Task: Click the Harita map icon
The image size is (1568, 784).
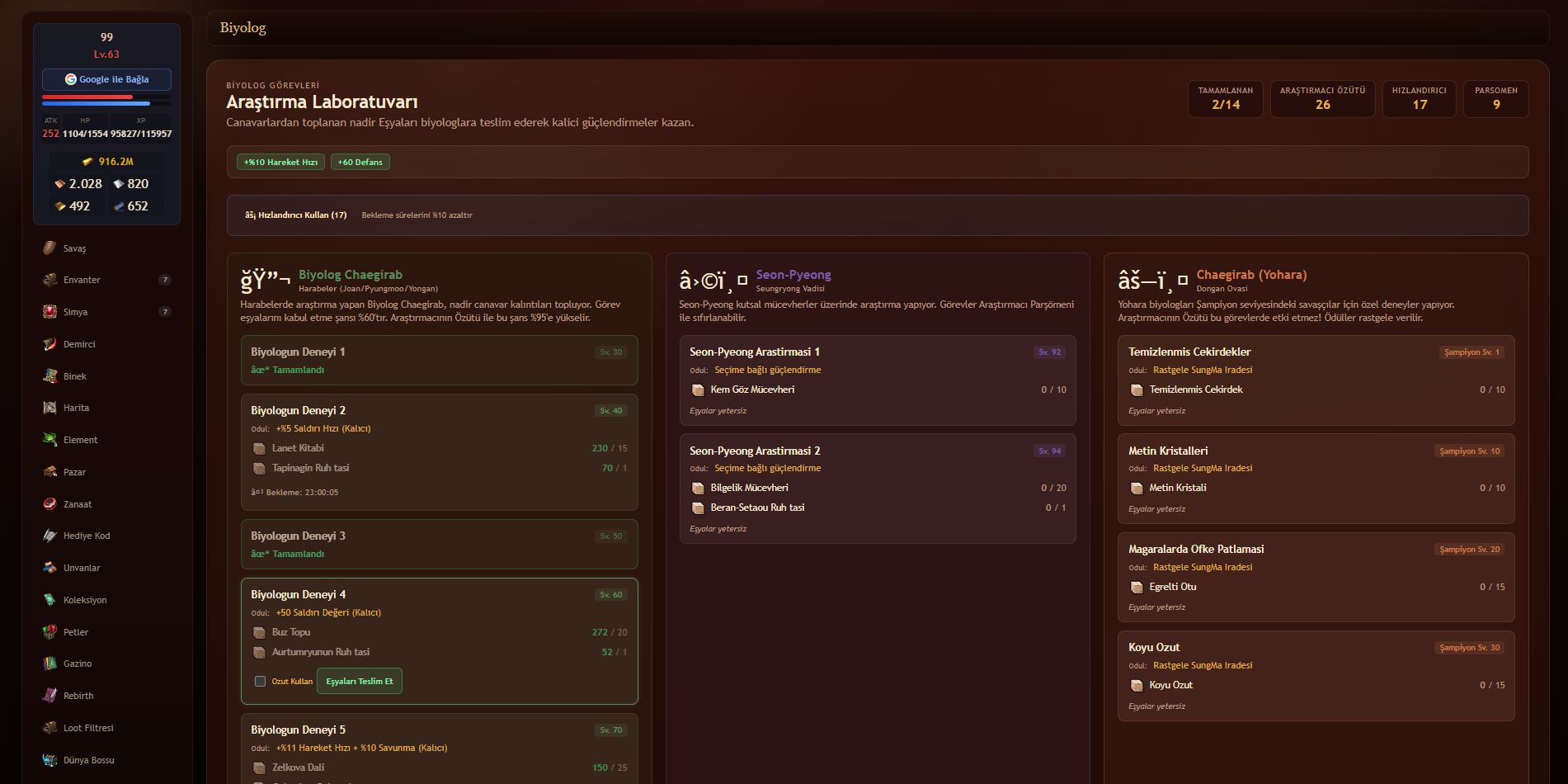Action: click(x=49, y=408)
